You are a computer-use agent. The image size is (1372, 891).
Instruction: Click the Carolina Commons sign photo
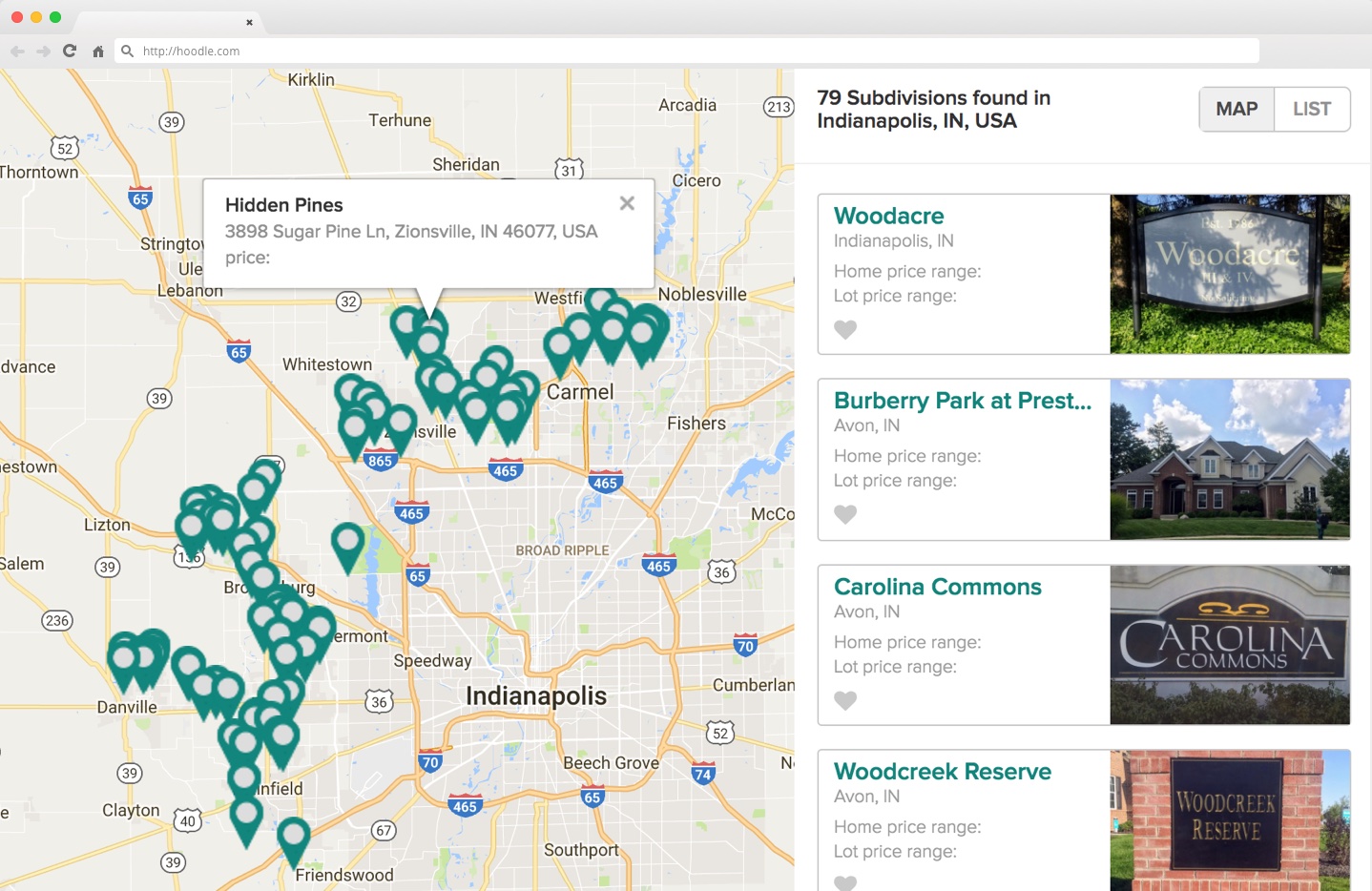point(1230,645)
